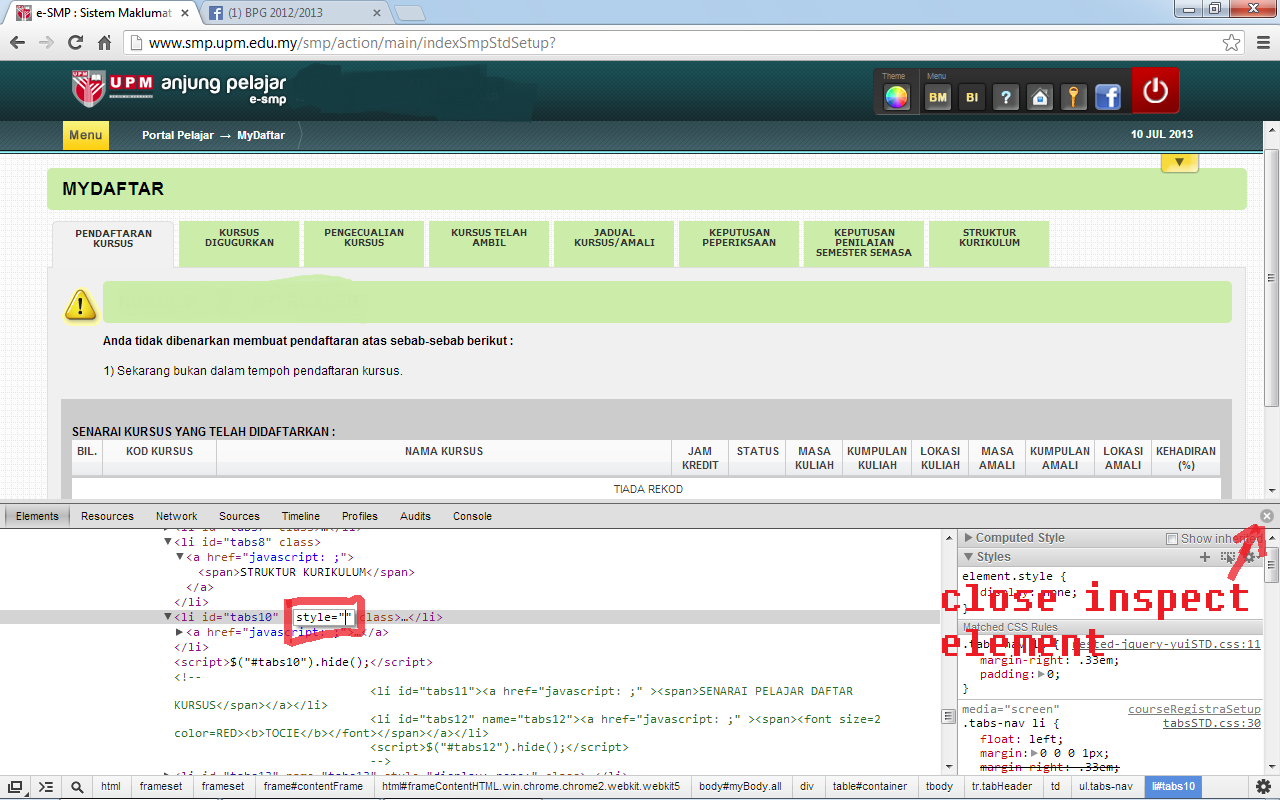Screen dimensions: 1280x800
Task: Open the Theme color wheel picker
Action: [x=897, y=97]
